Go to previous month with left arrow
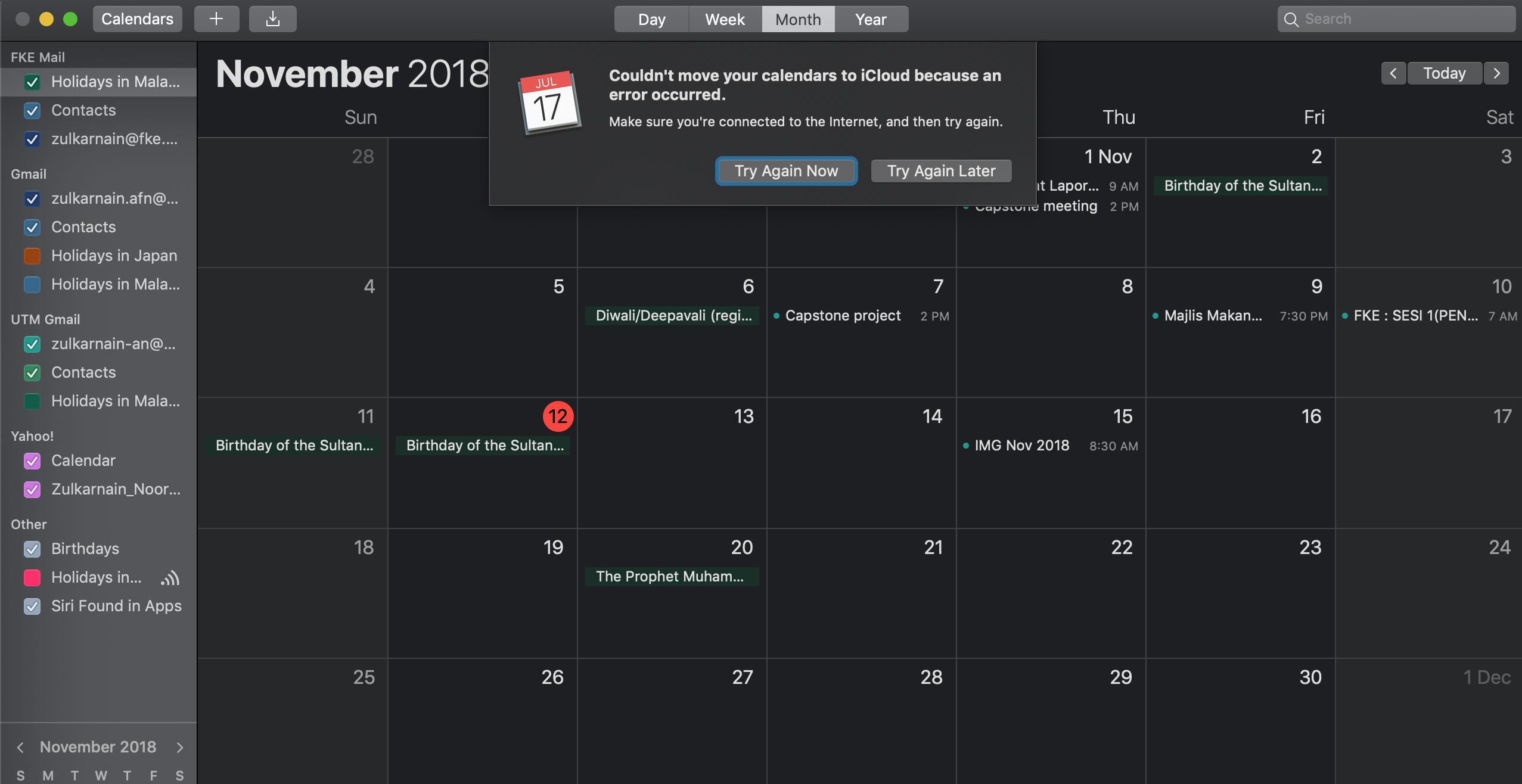This screenshot has width=1522, height=784. click(x=1393, y=73)
